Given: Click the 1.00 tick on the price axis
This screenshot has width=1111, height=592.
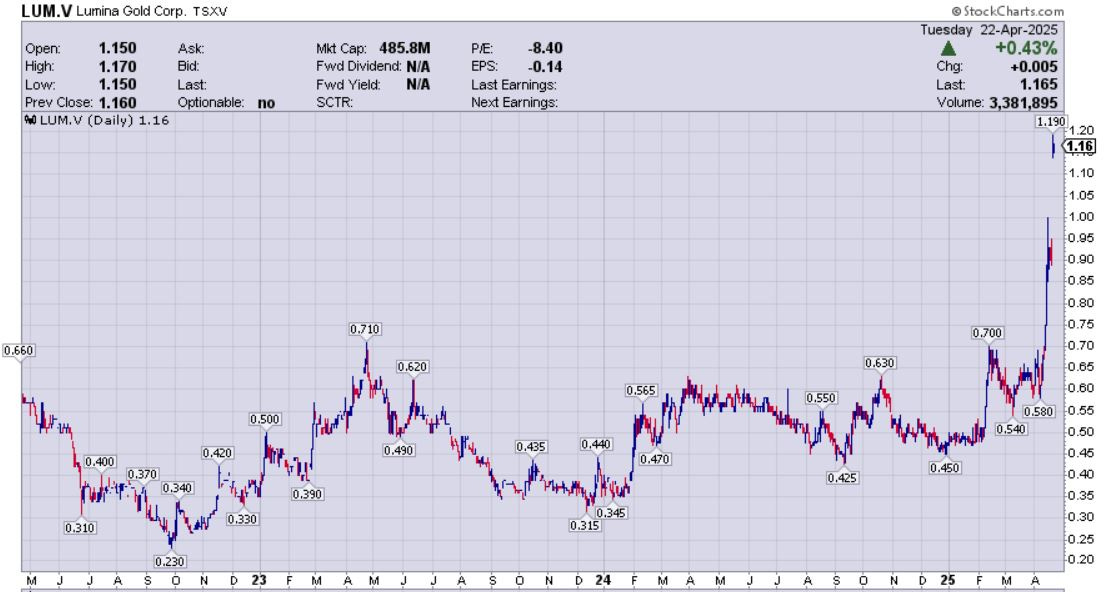Looking at the screenshot, I should (x=1081, y=217).
